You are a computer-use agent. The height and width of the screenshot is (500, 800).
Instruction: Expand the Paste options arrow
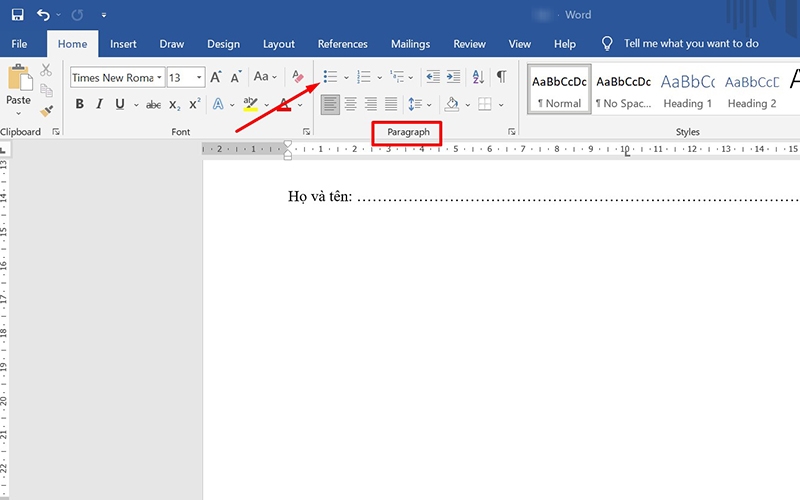tap(18, 113)
